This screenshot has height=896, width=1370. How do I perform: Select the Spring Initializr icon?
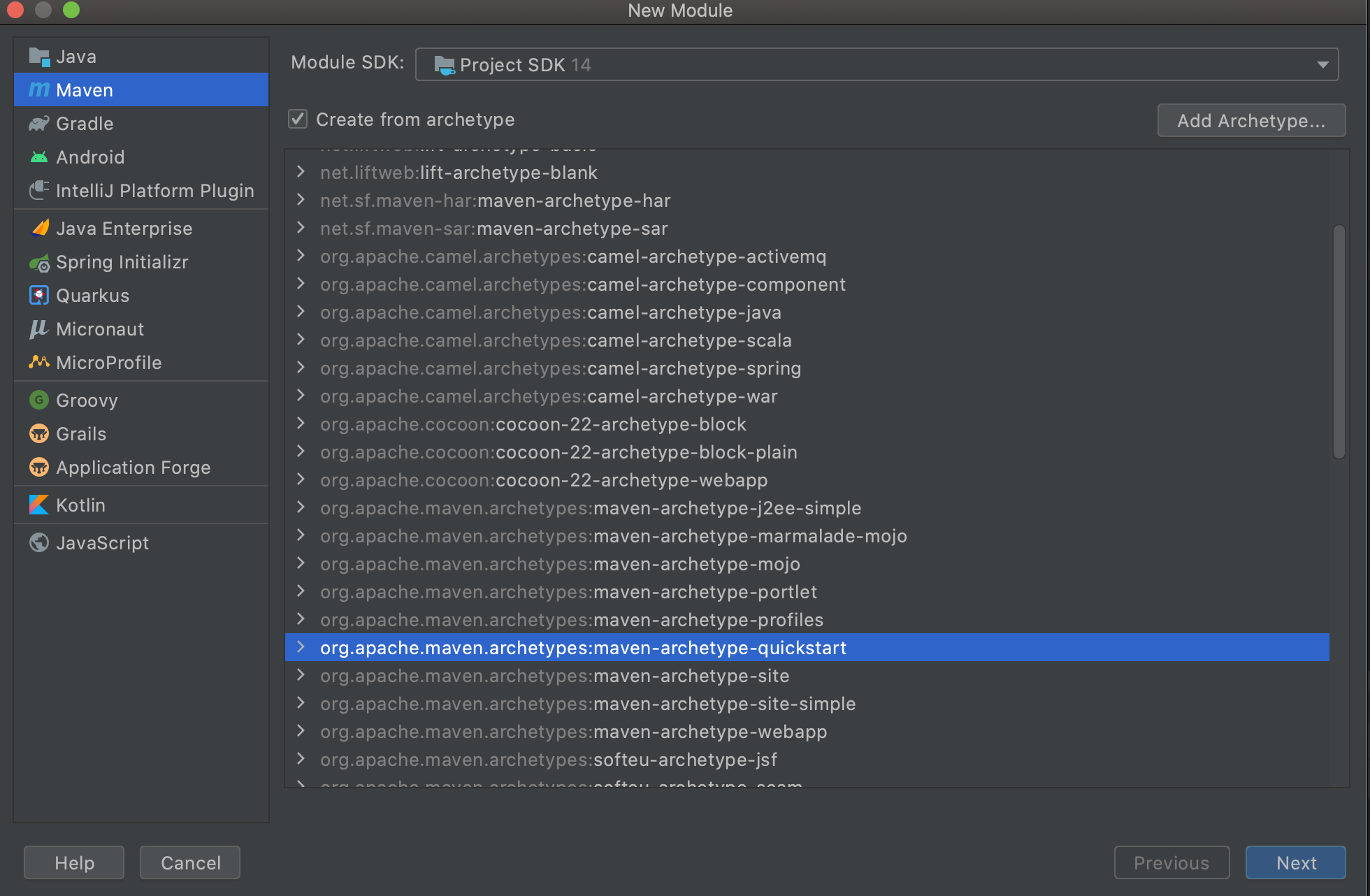click(x=39, y=262)
